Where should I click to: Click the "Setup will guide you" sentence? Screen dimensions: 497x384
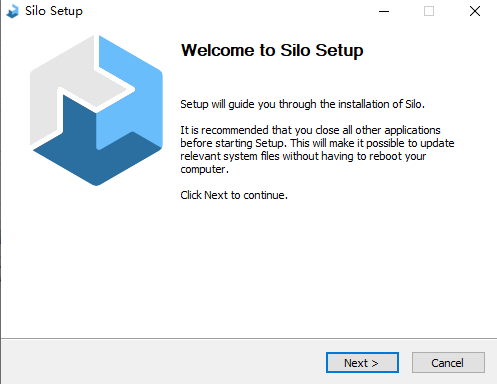302,104
